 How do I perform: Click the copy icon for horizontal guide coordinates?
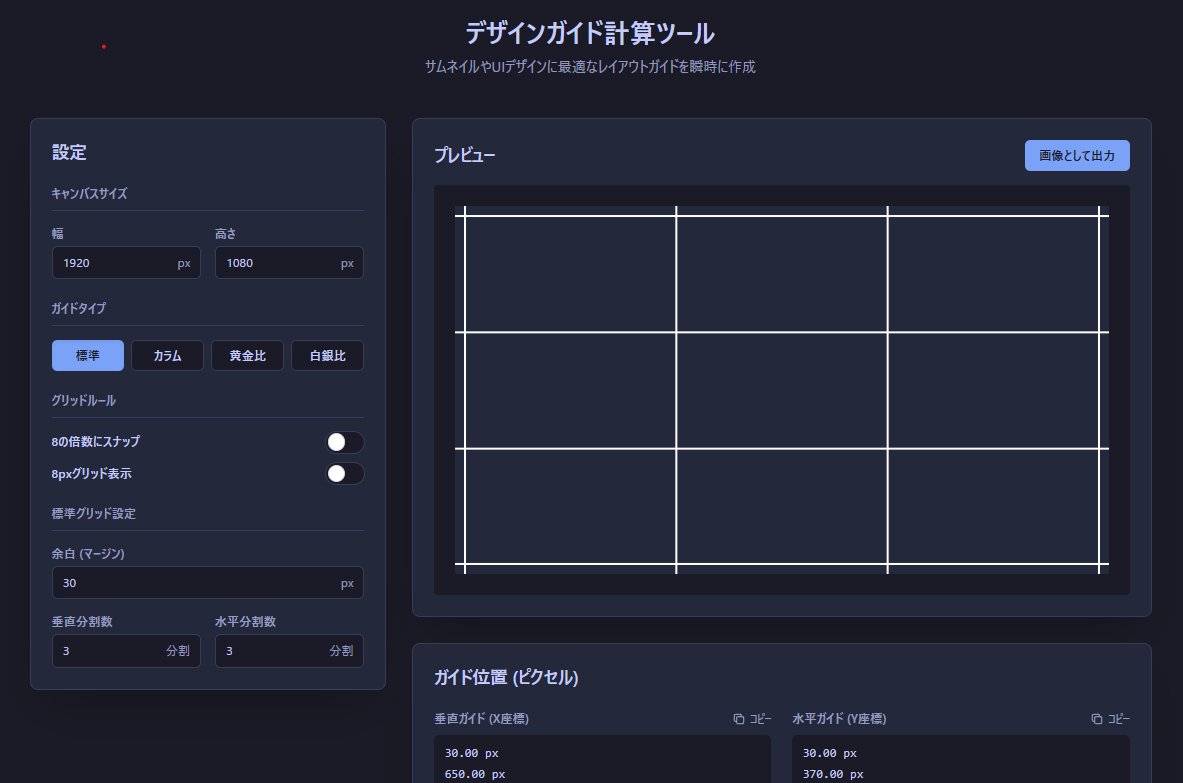pos(1096,718)
